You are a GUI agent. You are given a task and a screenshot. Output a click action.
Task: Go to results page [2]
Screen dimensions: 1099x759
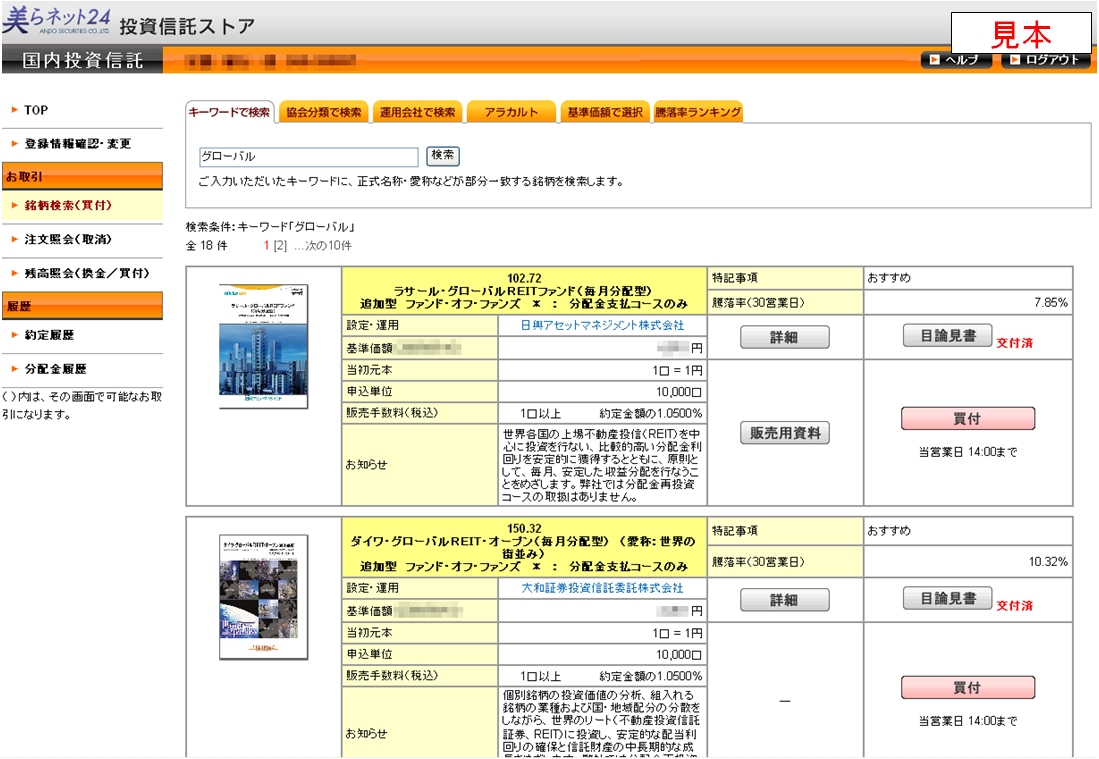pos(280,245)
